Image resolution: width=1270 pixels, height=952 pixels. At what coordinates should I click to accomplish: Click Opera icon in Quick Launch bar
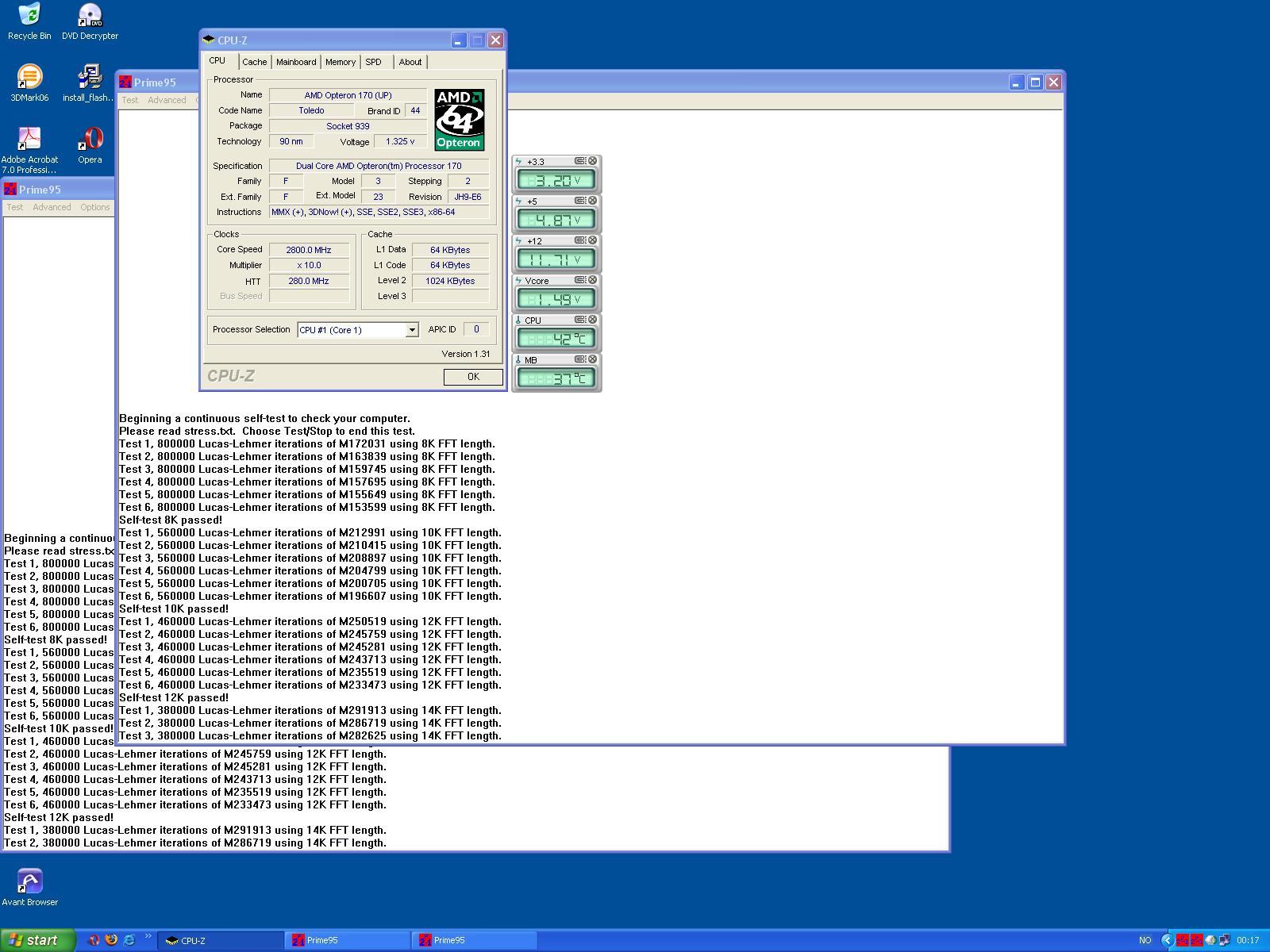click(94, 940)
